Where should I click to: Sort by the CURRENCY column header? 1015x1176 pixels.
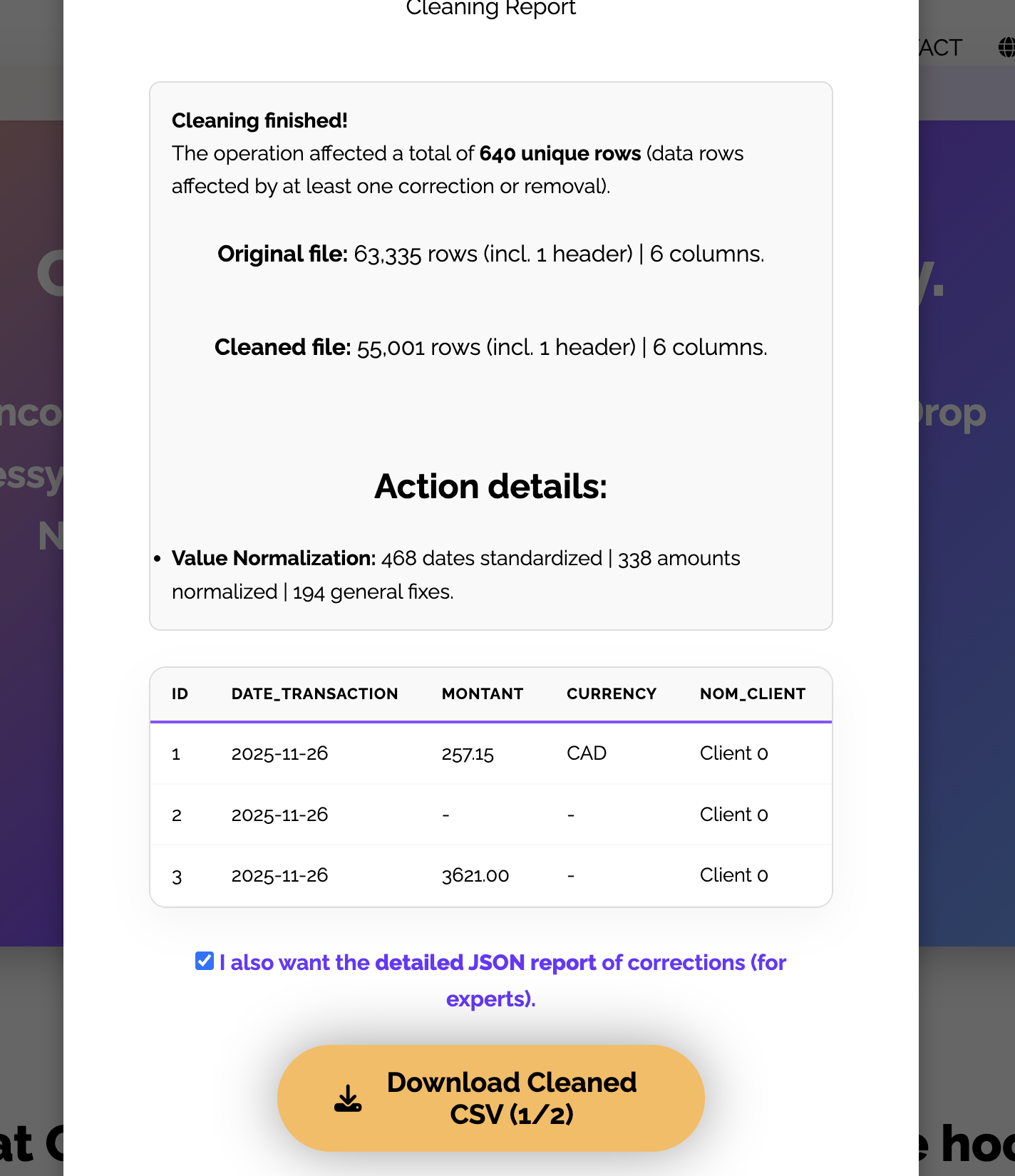coord(612,693)
